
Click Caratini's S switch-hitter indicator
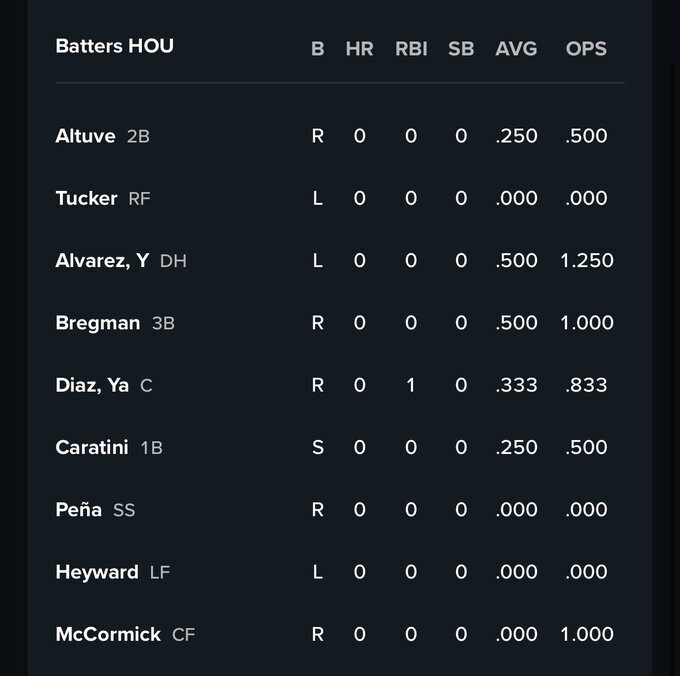[x=318, y=447]
